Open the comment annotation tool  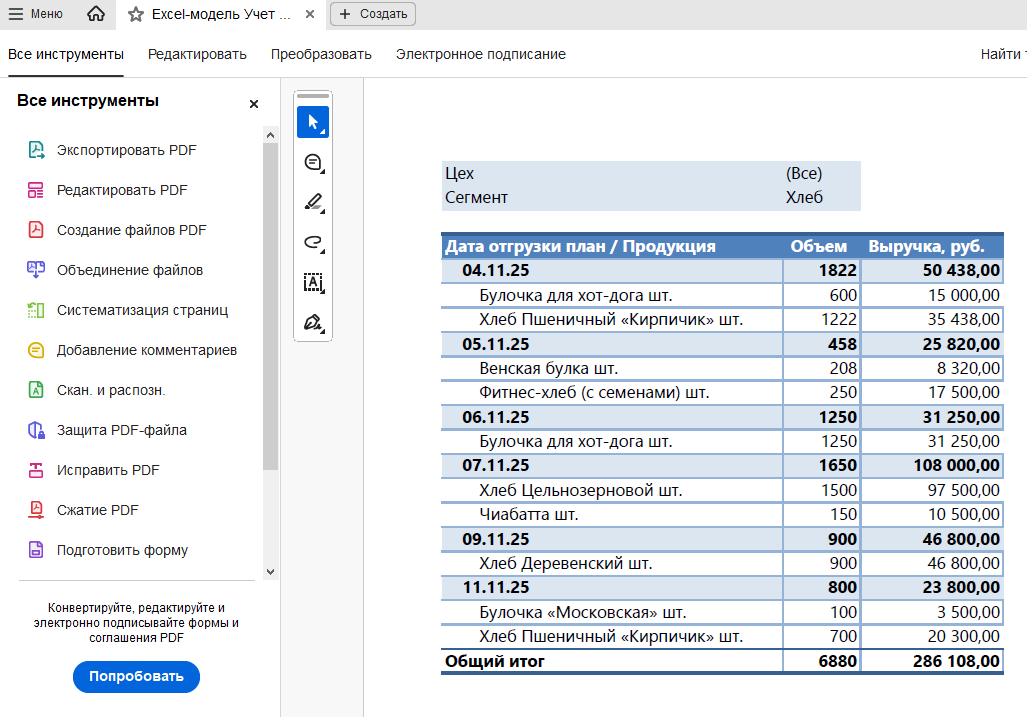(311, 161)
